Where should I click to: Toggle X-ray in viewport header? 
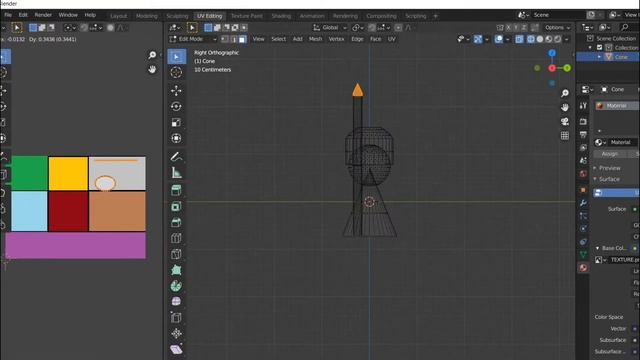(519, 39)
